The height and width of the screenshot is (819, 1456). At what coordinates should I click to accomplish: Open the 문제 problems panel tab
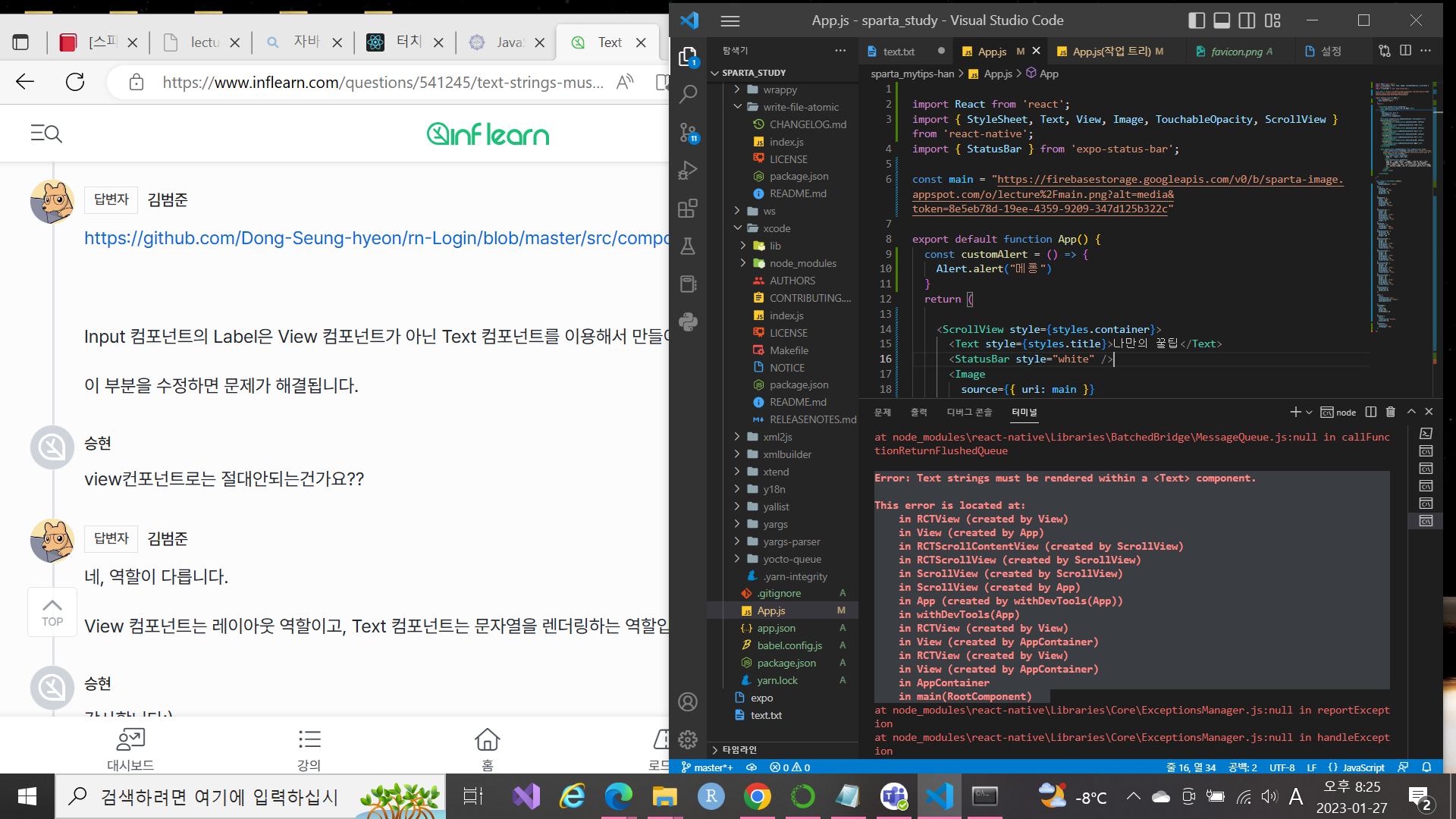tap(883, 412)
